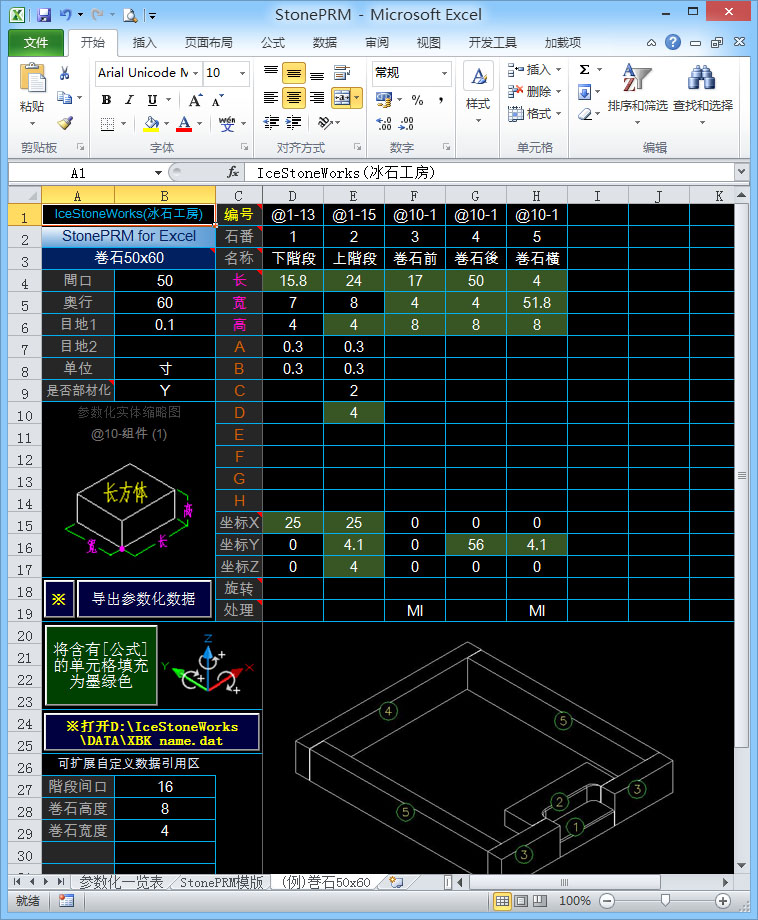
Task: Open the 文件 File tab
Action: coord(36,43)
